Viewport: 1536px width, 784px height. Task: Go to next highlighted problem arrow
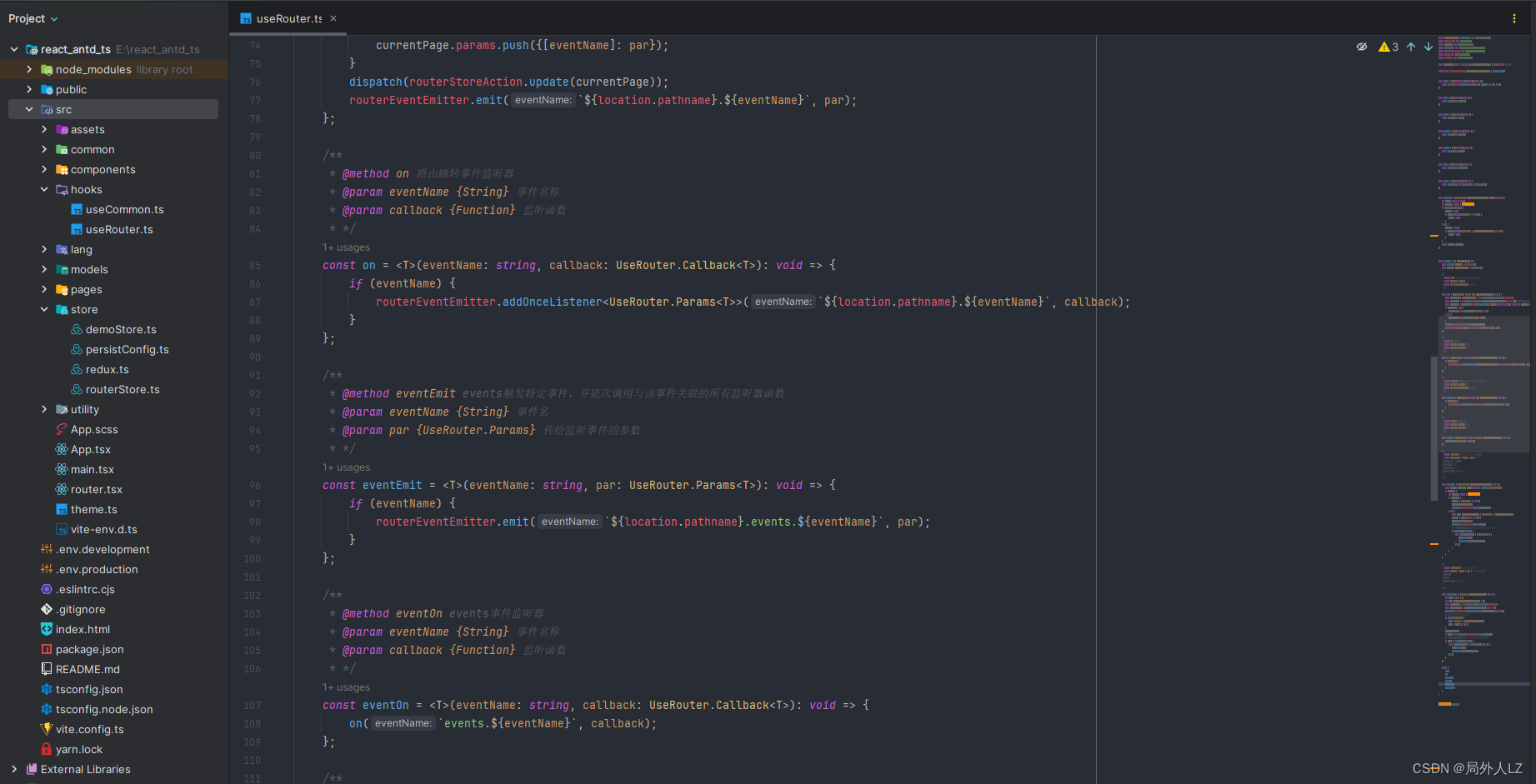(x=1428, y=47)
